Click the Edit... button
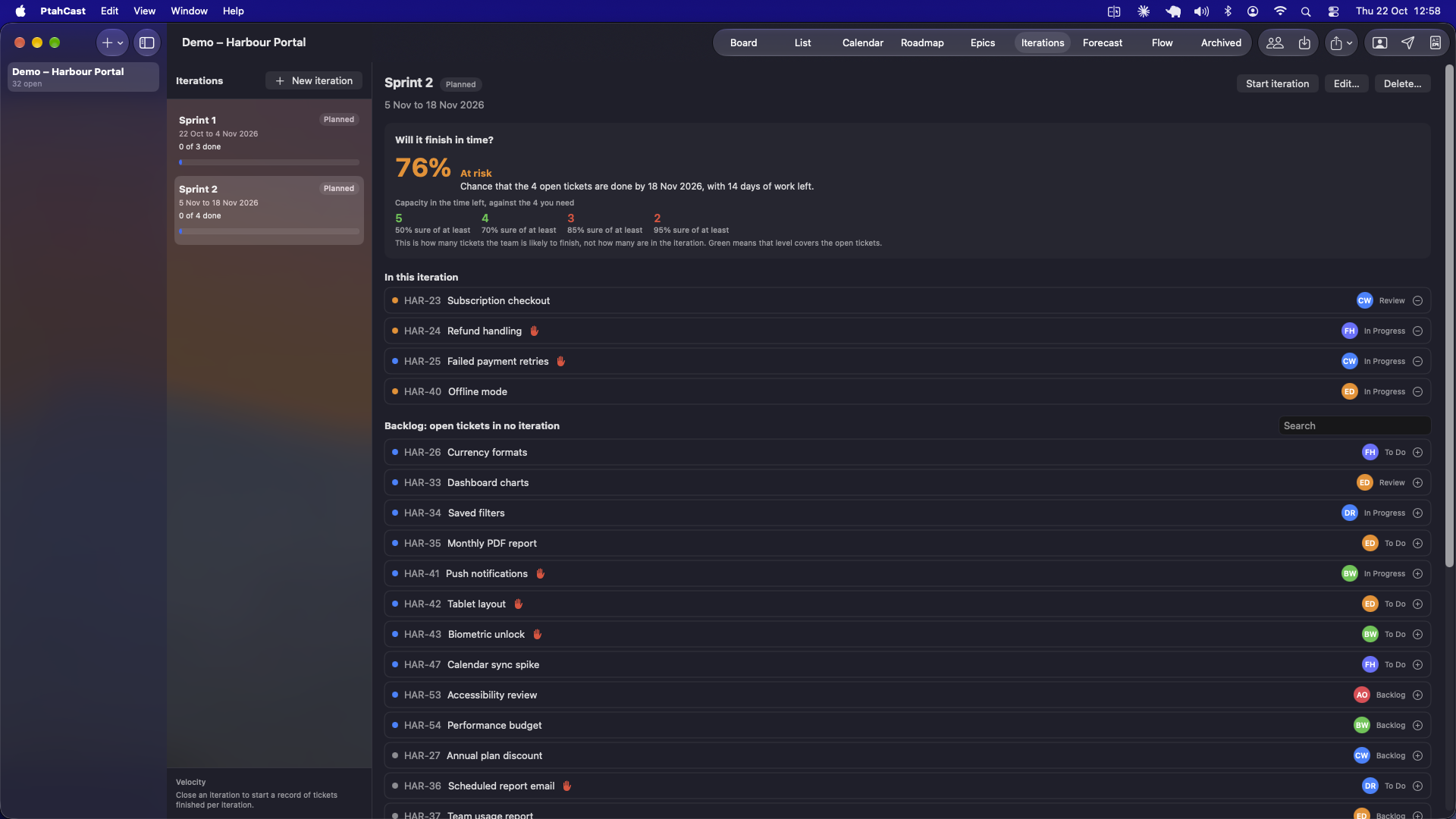 tap(1346, 84)
